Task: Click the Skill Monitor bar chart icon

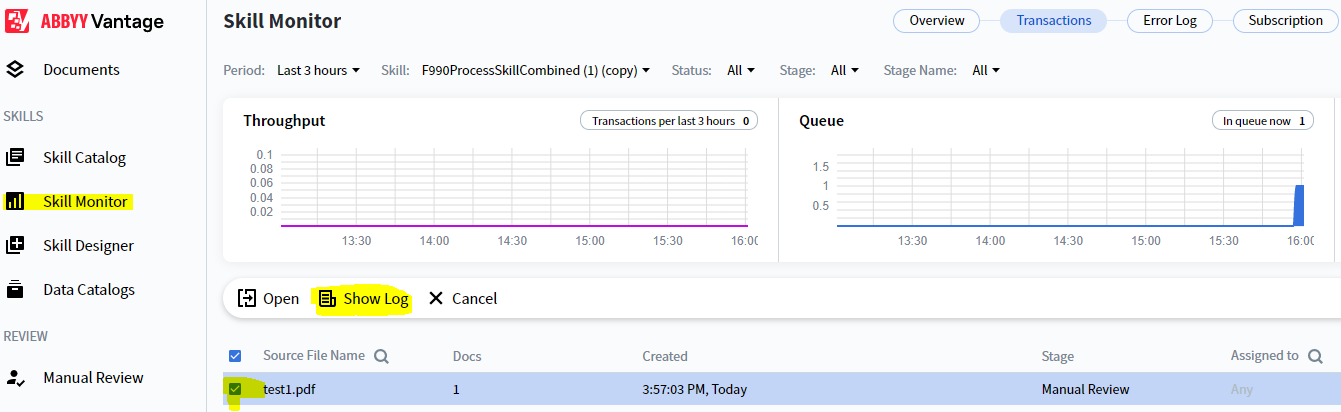Action: pos(15,202)
